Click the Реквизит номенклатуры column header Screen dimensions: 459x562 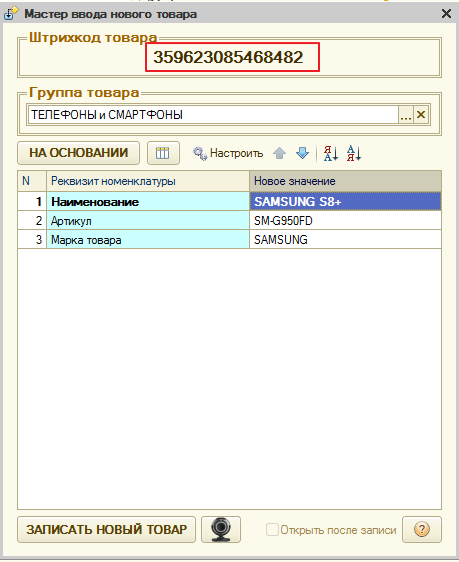pyautogui.click(x=148, y=181)
